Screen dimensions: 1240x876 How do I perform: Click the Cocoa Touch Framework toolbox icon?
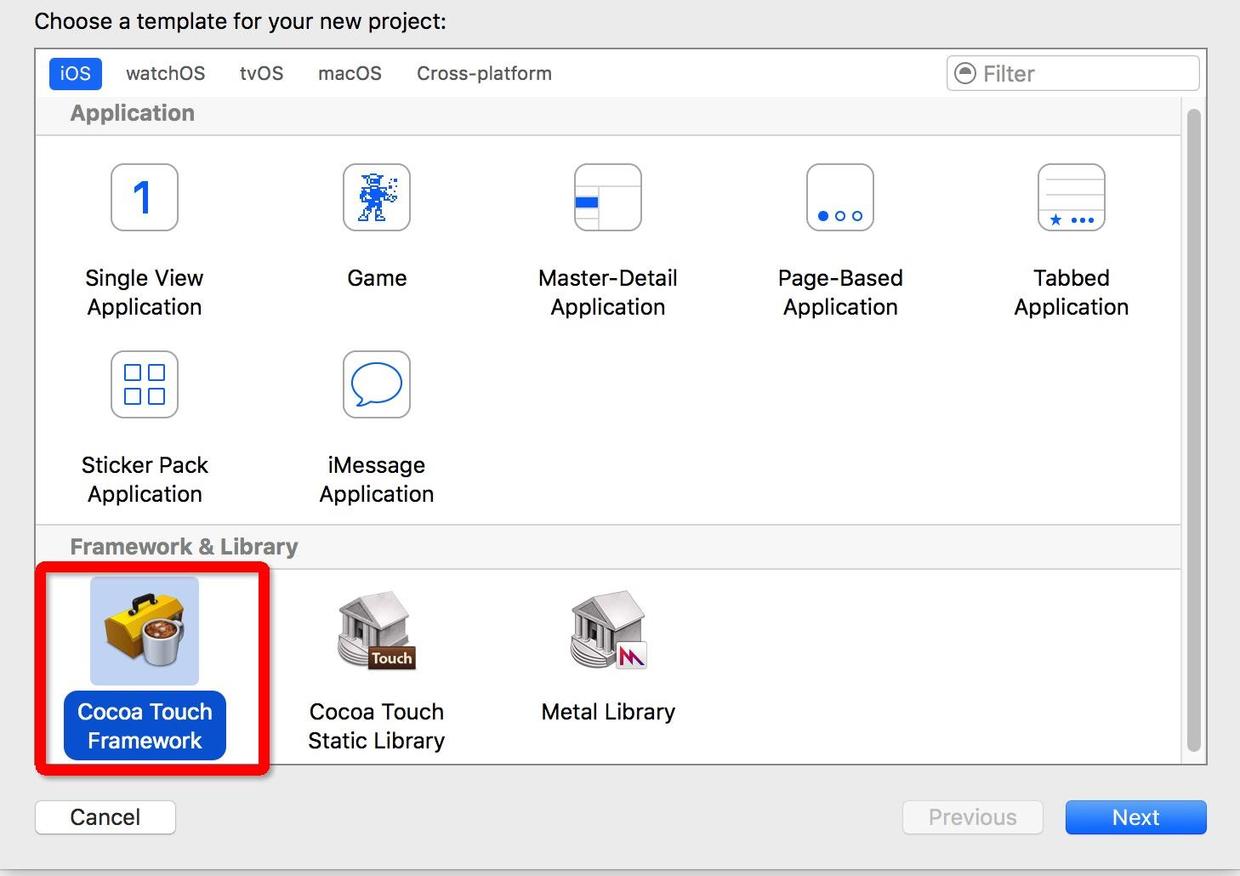(x=144, y=630)
